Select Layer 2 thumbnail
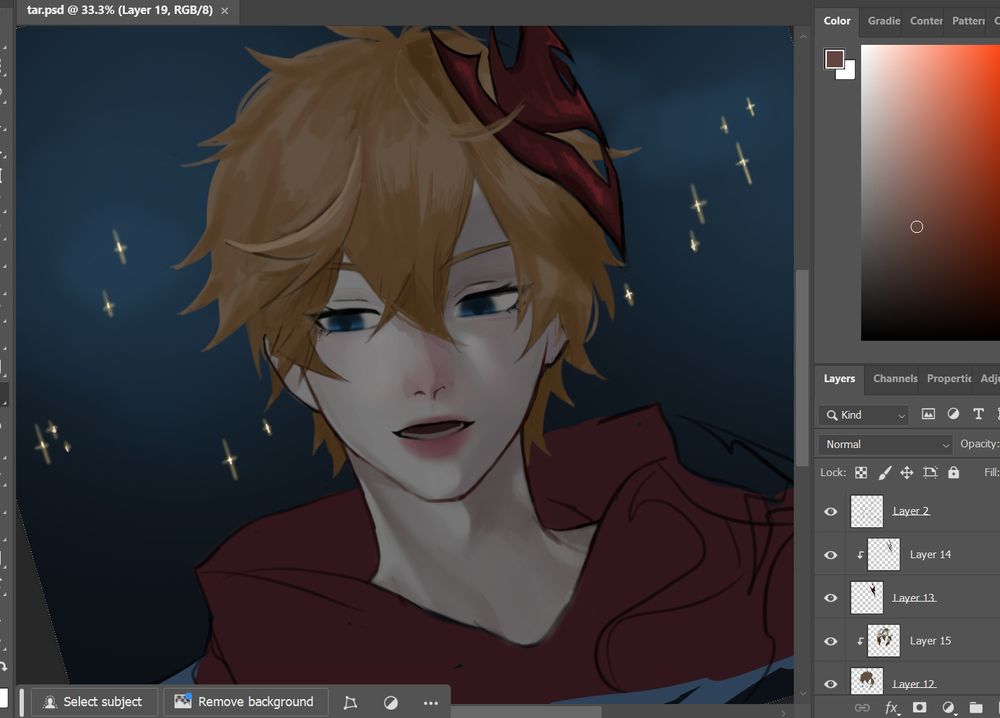Image resolution: width=1000 pixels, height=718 pixels. [x=867, y=511]
